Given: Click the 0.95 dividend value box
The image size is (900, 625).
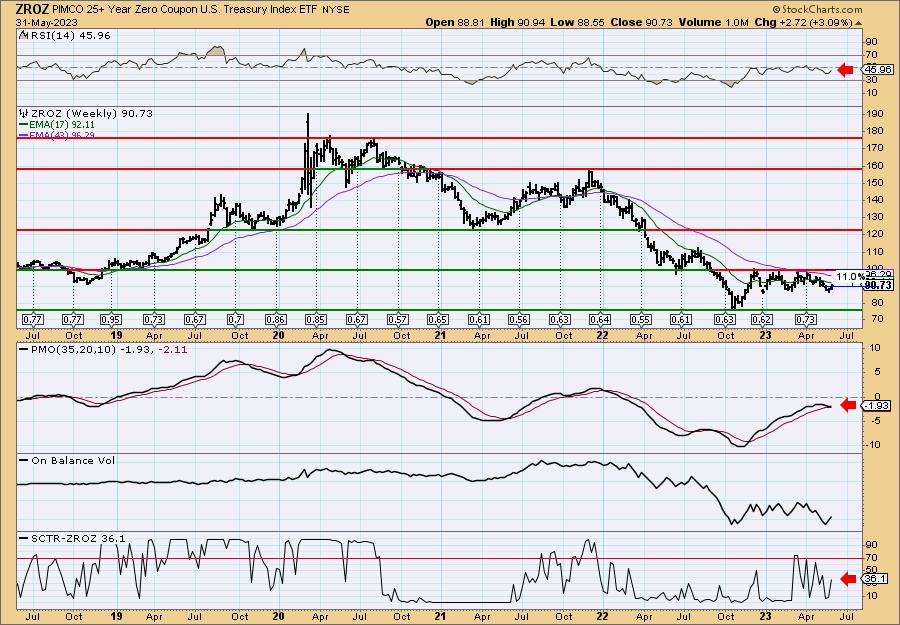Looking at the screenshot, I should 110,319.
